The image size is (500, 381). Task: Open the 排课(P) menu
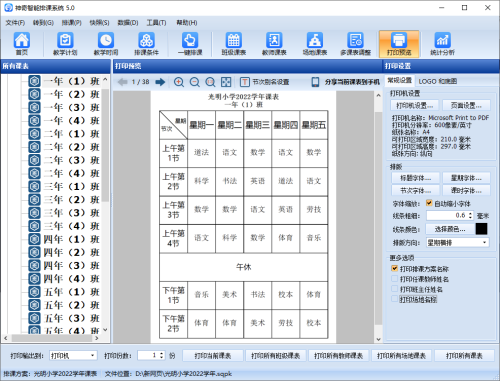[71, 23]
